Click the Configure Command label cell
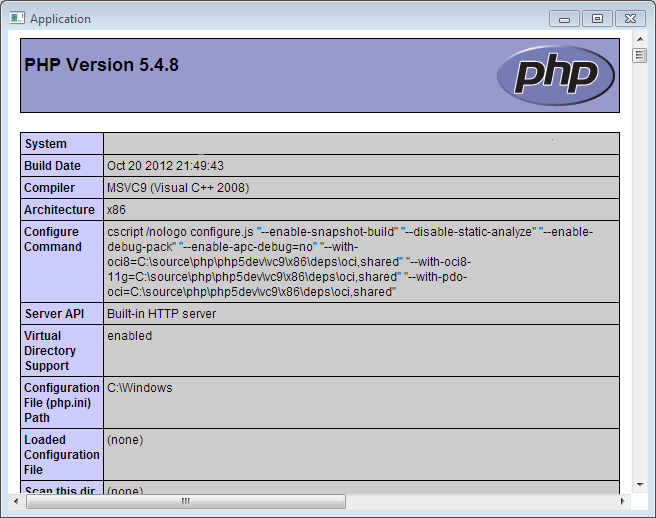Image resolution: width=656 pixels, height=518 pixels. pyautogui.click(x=61, y=240)
